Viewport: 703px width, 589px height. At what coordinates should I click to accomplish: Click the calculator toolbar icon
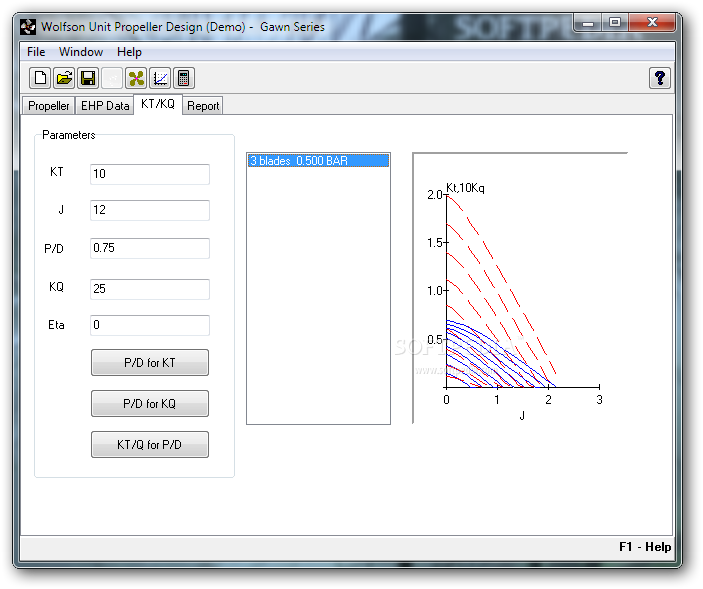point(184,78)
